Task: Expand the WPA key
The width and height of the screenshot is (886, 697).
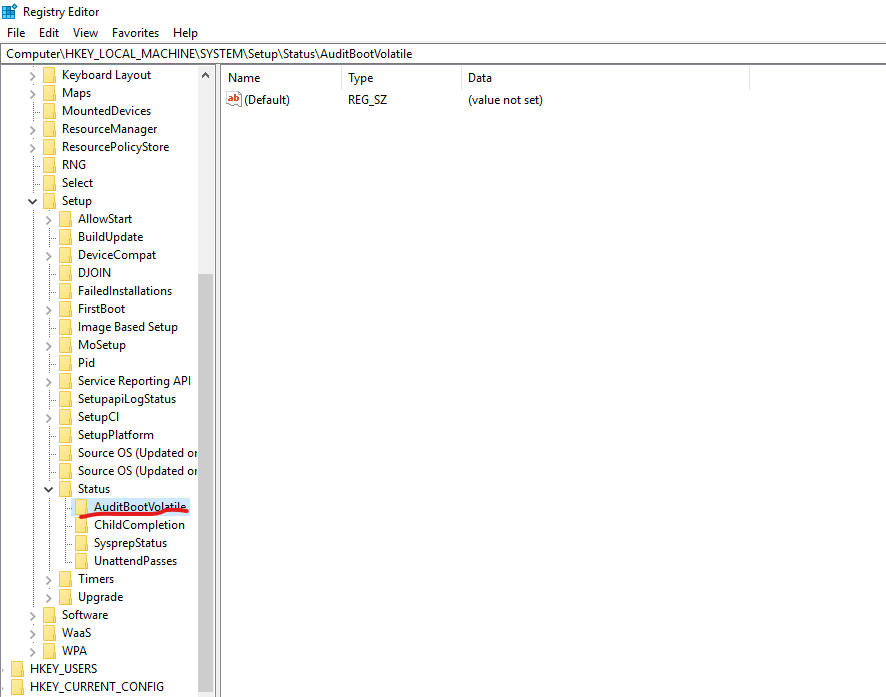Action: (x=32, y=651)
